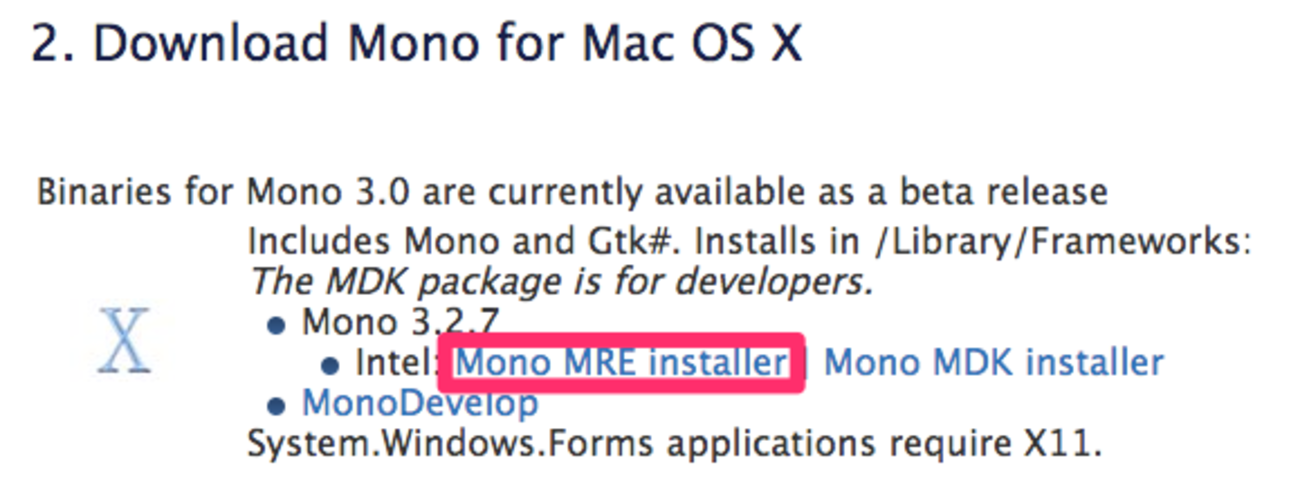The image size is (1300, 494).
Task: Click the Binaries for Mono 3.0 sentence
Action: (x=572, y=191)
